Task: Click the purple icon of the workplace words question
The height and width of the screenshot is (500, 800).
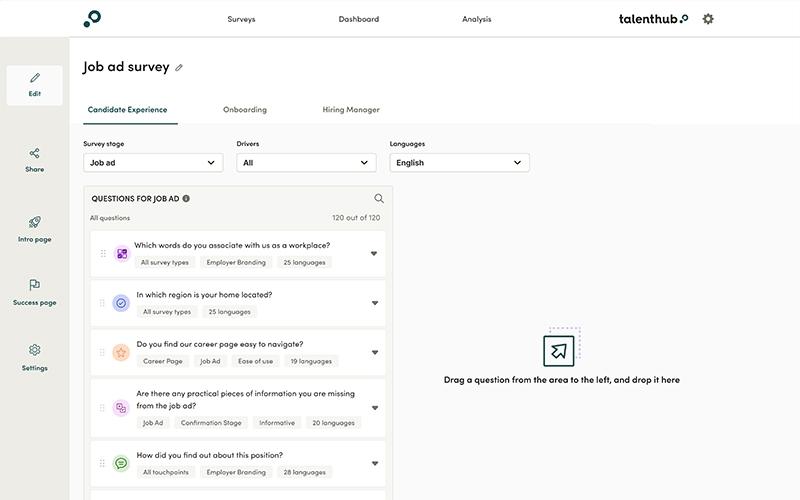Action: click(x=122, y=254)
